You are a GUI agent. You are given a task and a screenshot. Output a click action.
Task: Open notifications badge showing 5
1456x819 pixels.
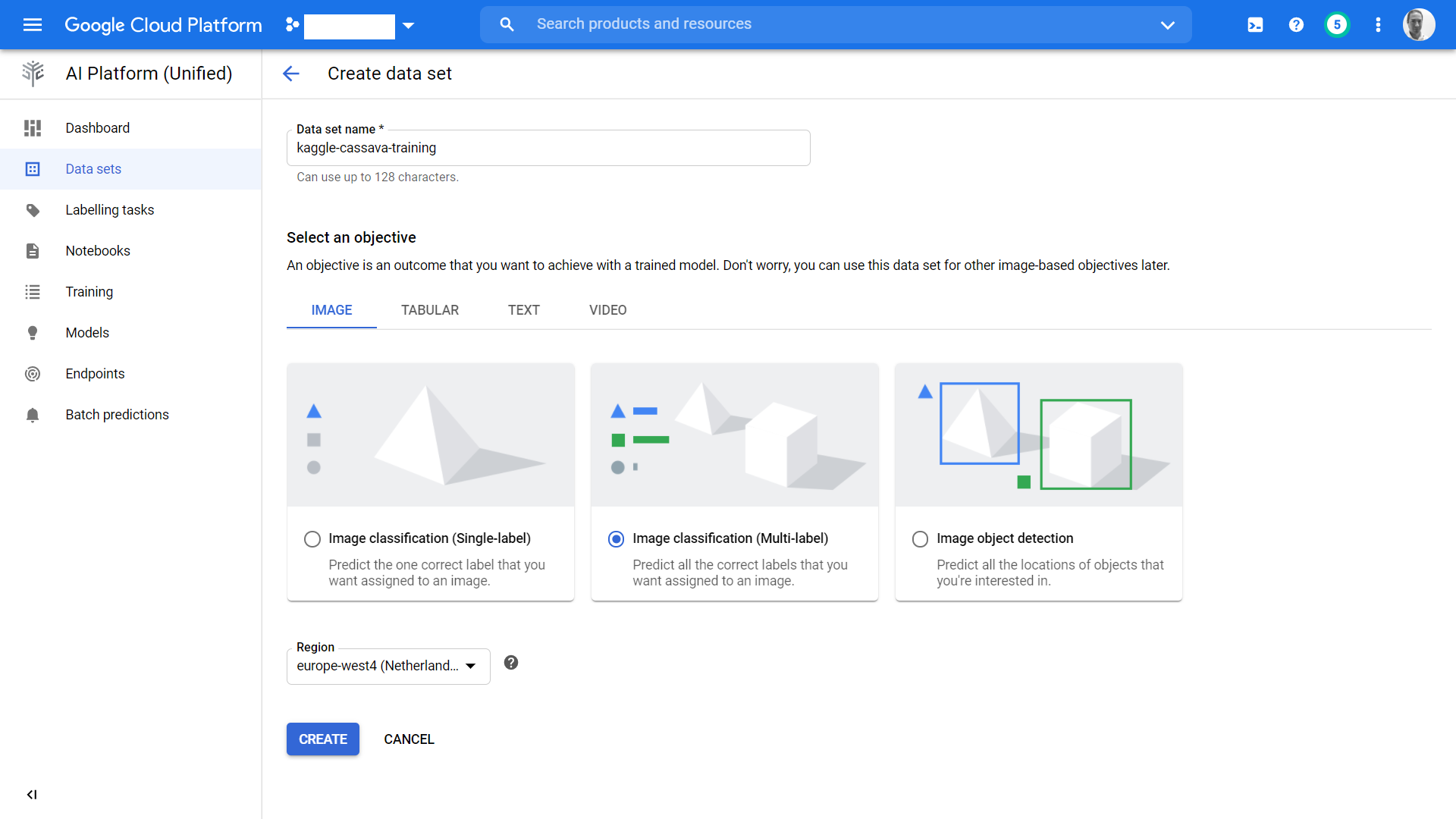(1337, 25)
